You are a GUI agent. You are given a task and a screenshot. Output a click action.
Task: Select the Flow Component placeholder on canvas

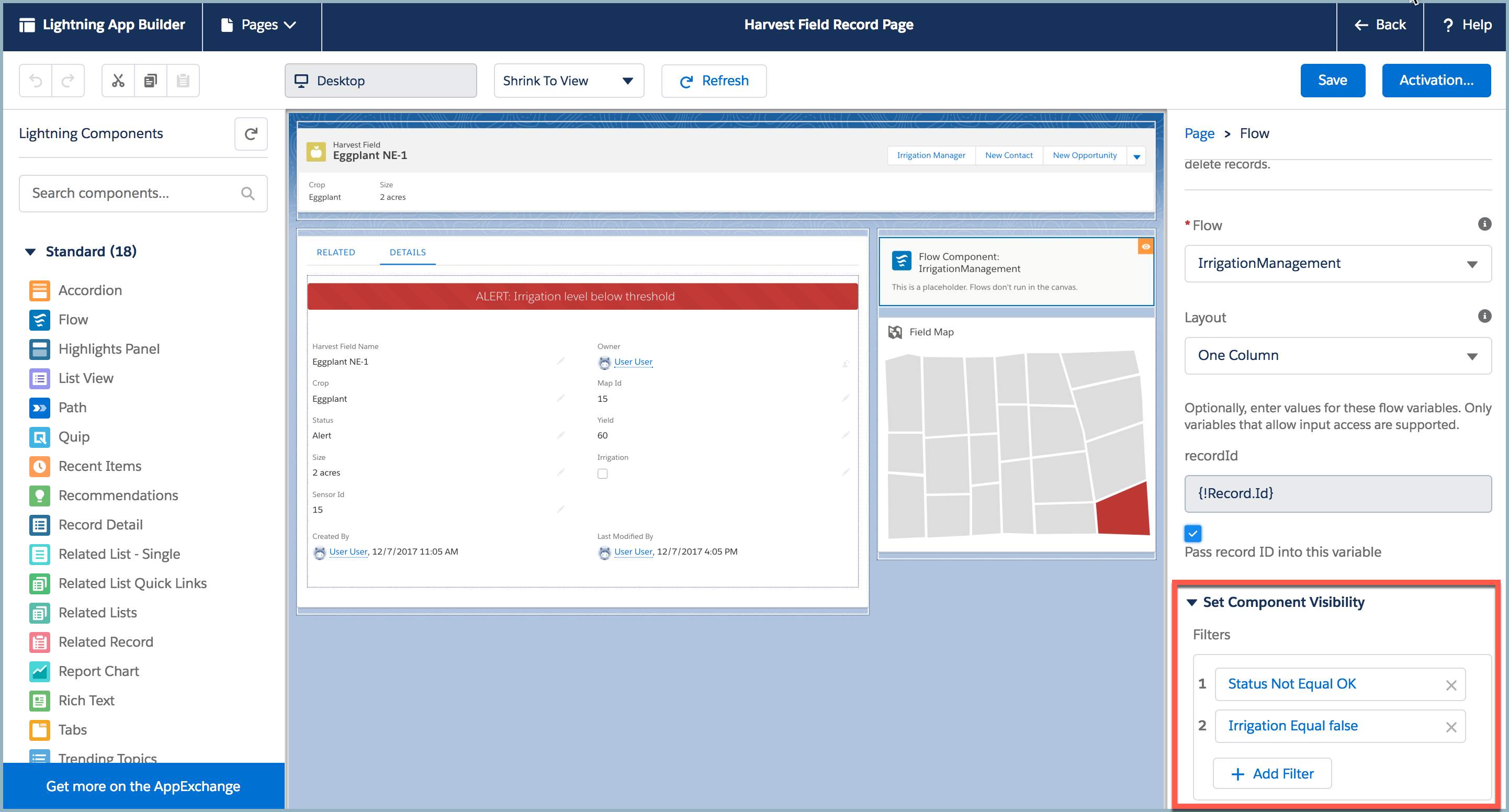pos(1016,271)
